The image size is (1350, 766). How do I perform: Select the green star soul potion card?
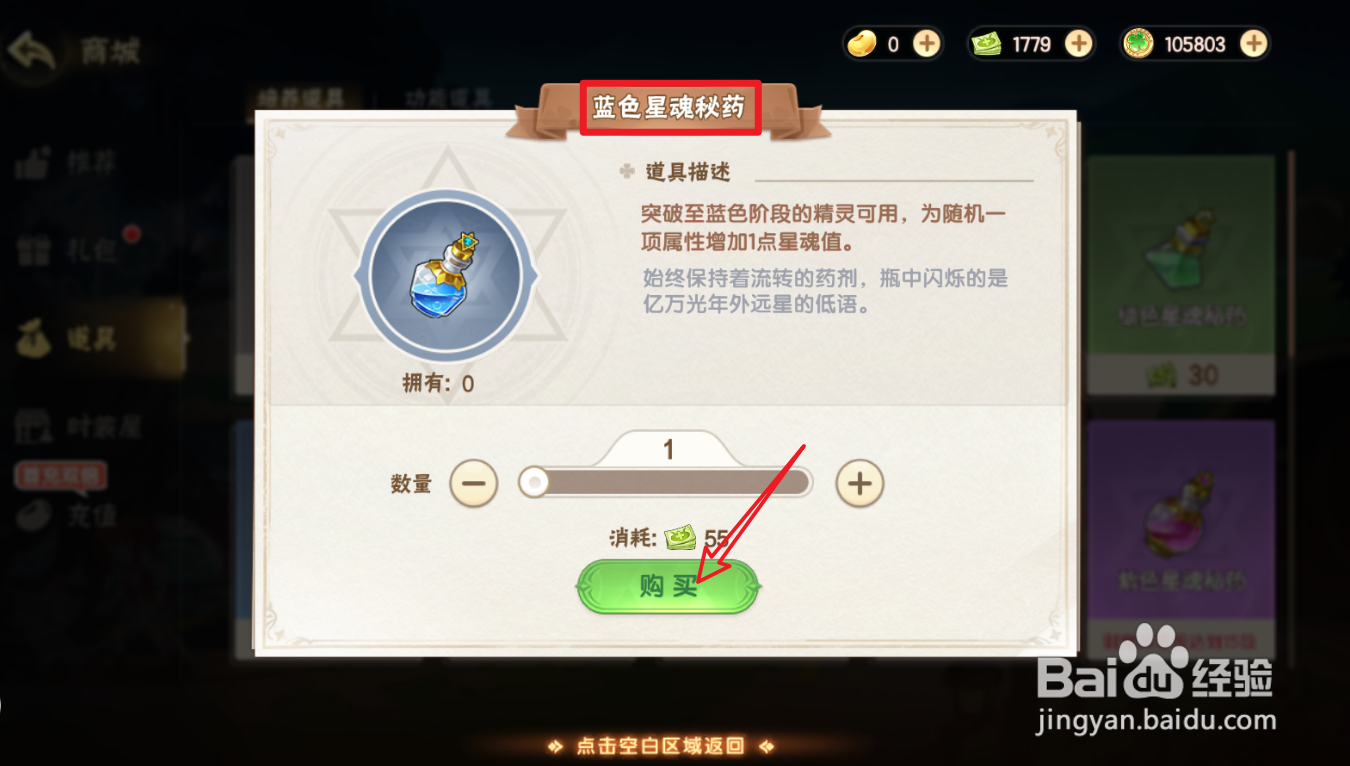(1182, 275)
